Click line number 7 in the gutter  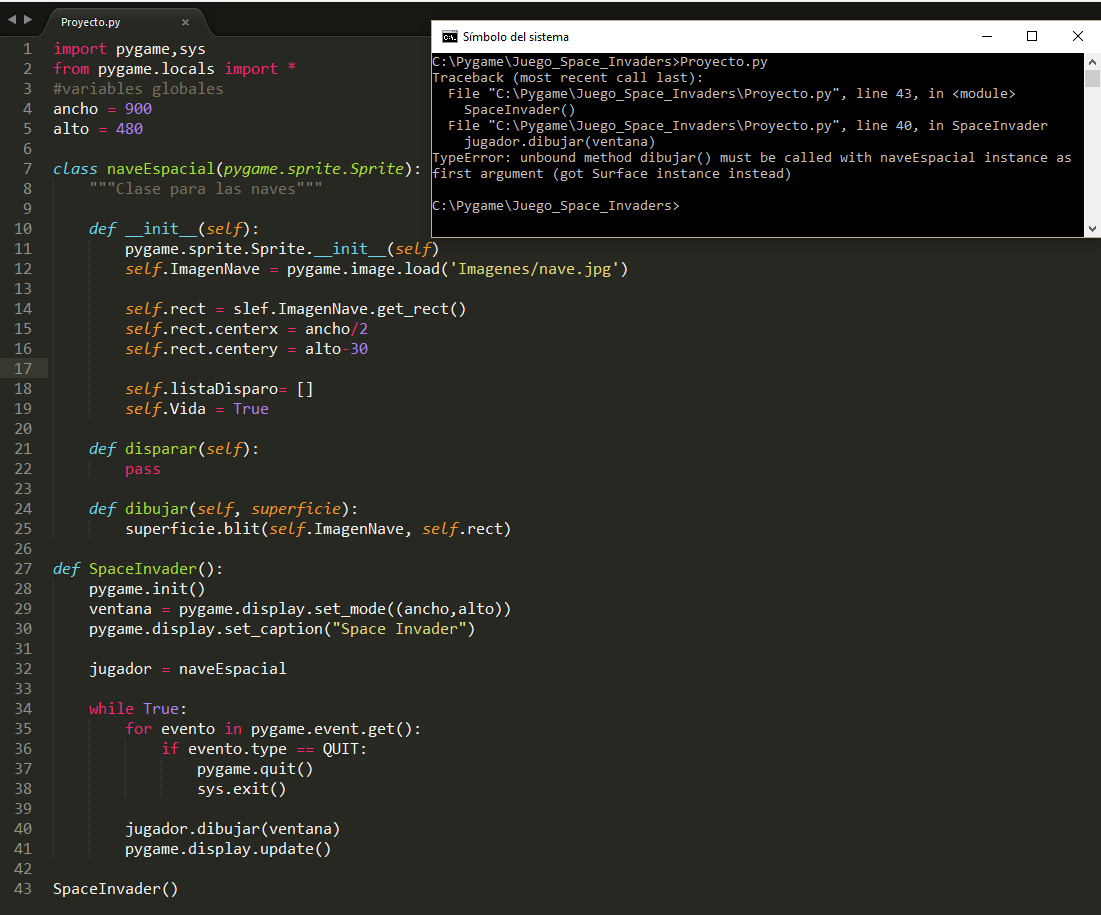pos(27,169)
